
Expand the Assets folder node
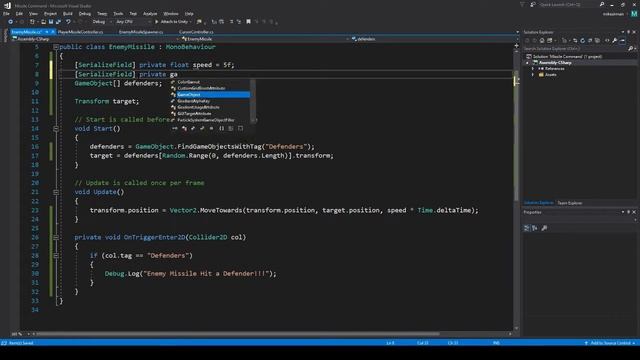(x=533, y=75)
